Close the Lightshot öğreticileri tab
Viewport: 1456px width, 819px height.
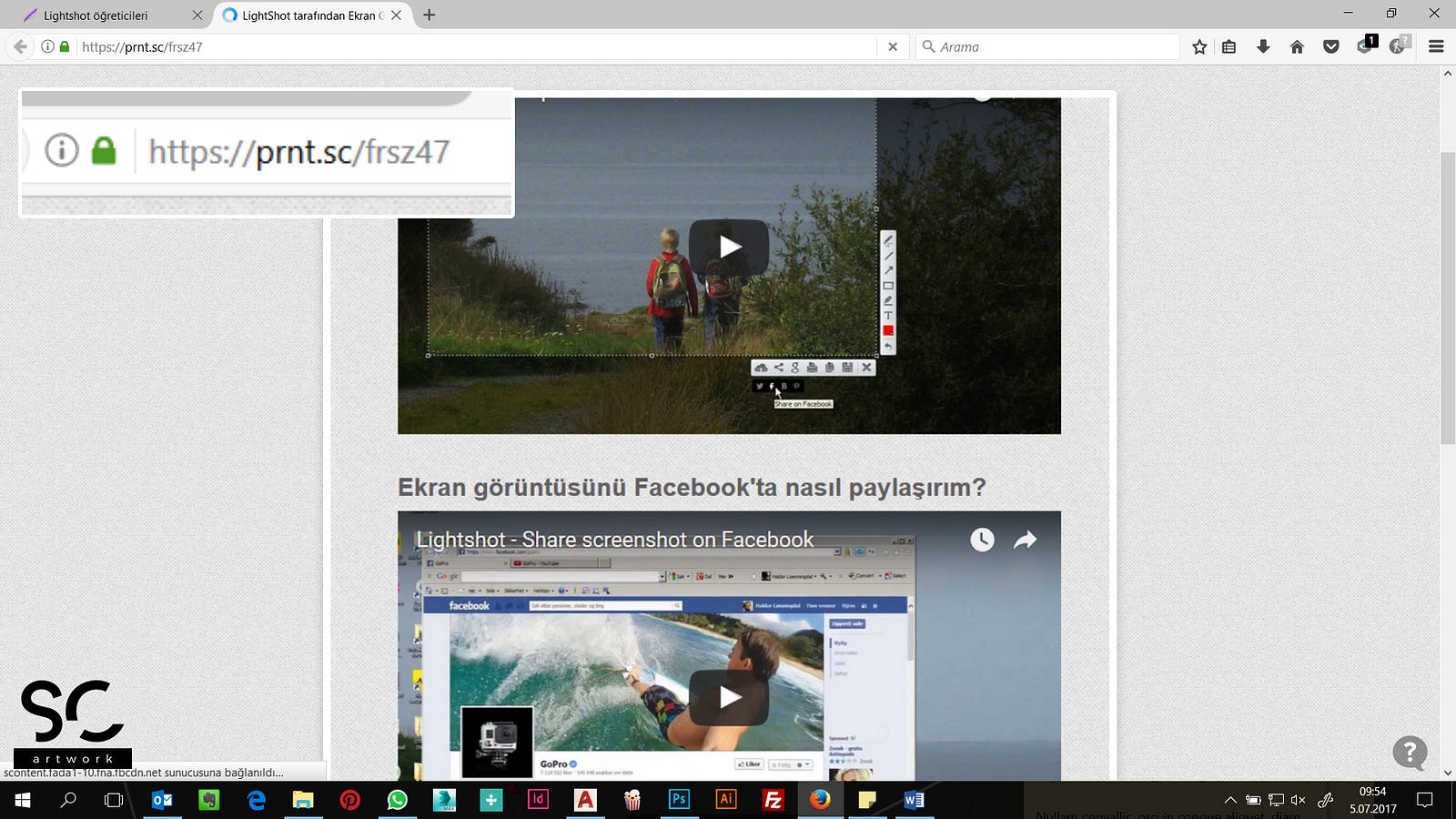tap(197, 15)
